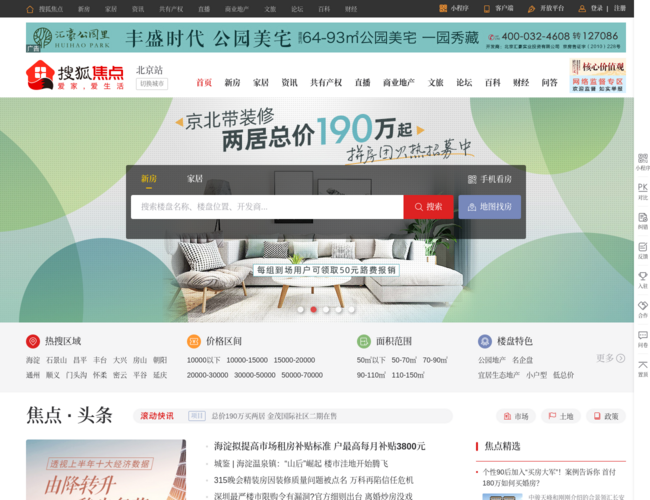Click the 置顶 back-to-top icon
The height and width of the screenshot is (500, 650).
(x=643, y=365)
